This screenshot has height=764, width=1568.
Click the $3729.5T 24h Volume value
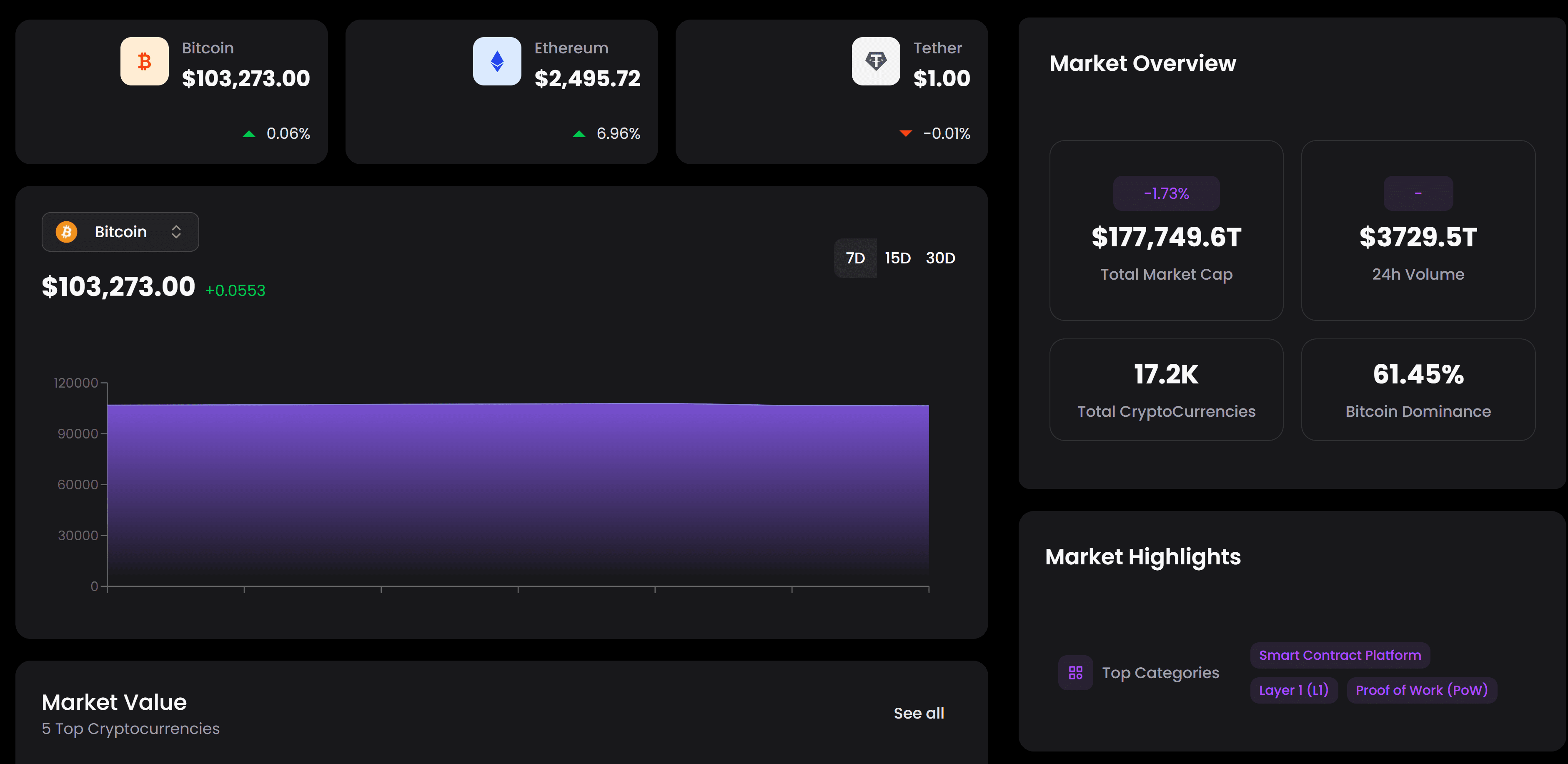tap(1418, 238)
